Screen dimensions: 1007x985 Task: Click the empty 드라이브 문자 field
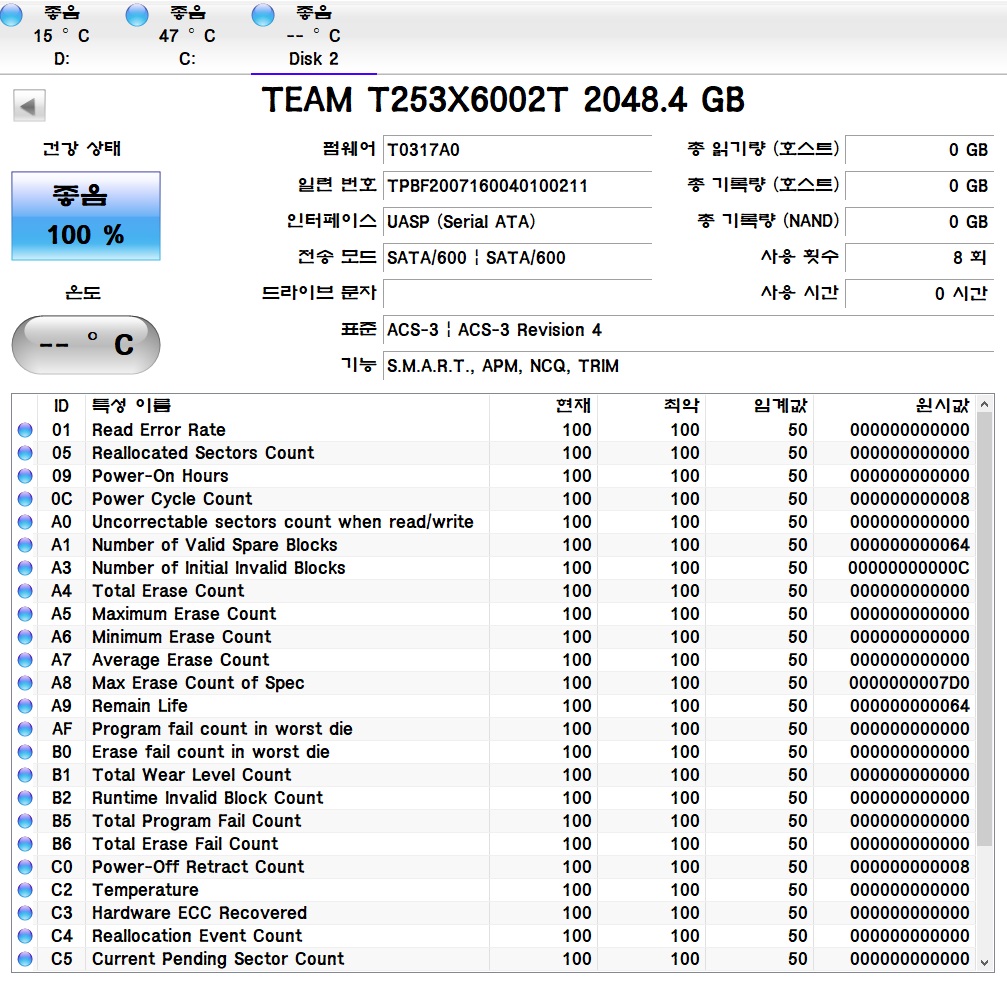518,294
